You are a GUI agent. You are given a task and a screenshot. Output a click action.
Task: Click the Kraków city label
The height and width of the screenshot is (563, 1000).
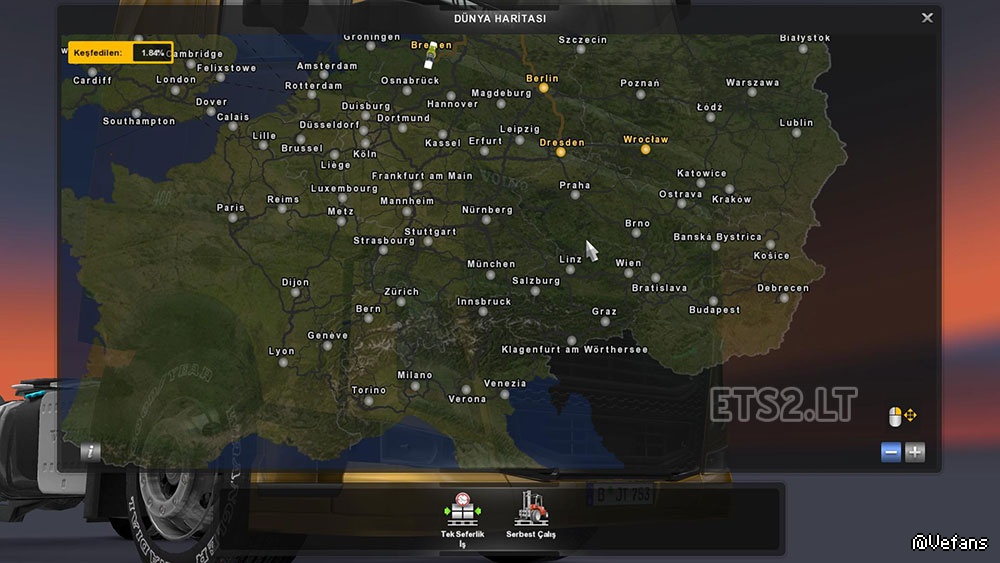[732, 200]
